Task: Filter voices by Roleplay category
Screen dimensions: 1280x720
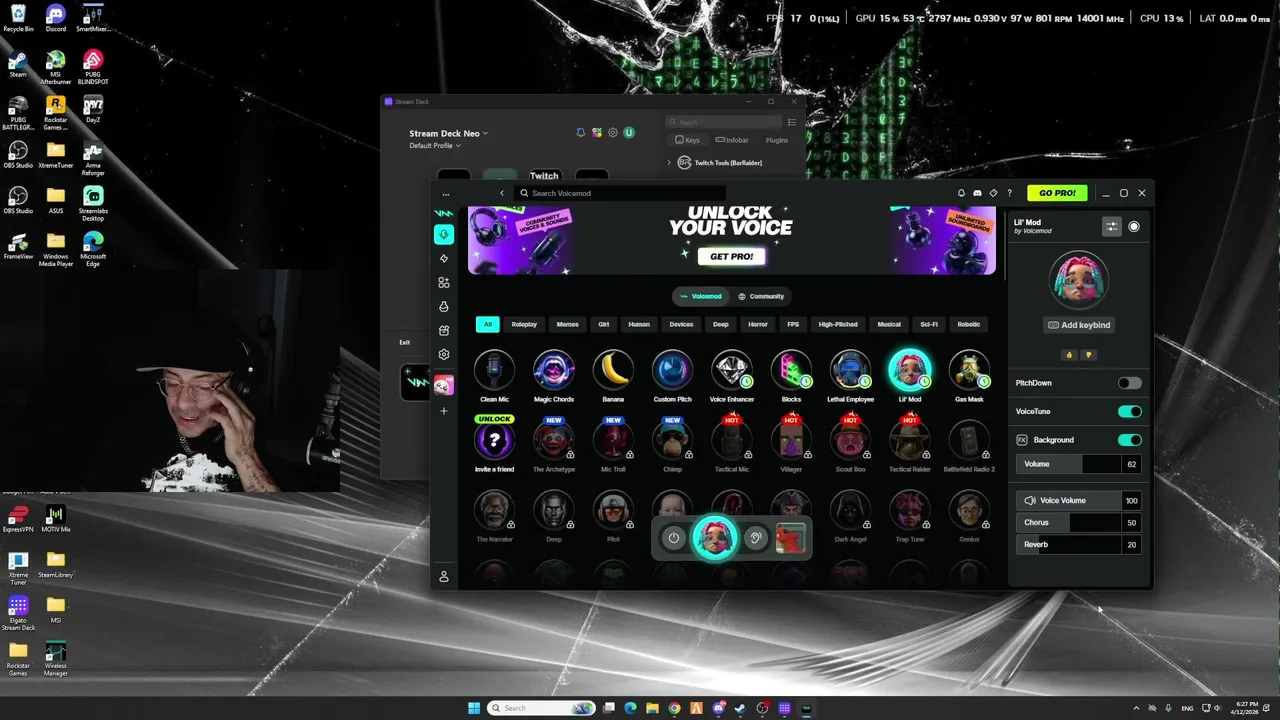Action: [524, 324]
